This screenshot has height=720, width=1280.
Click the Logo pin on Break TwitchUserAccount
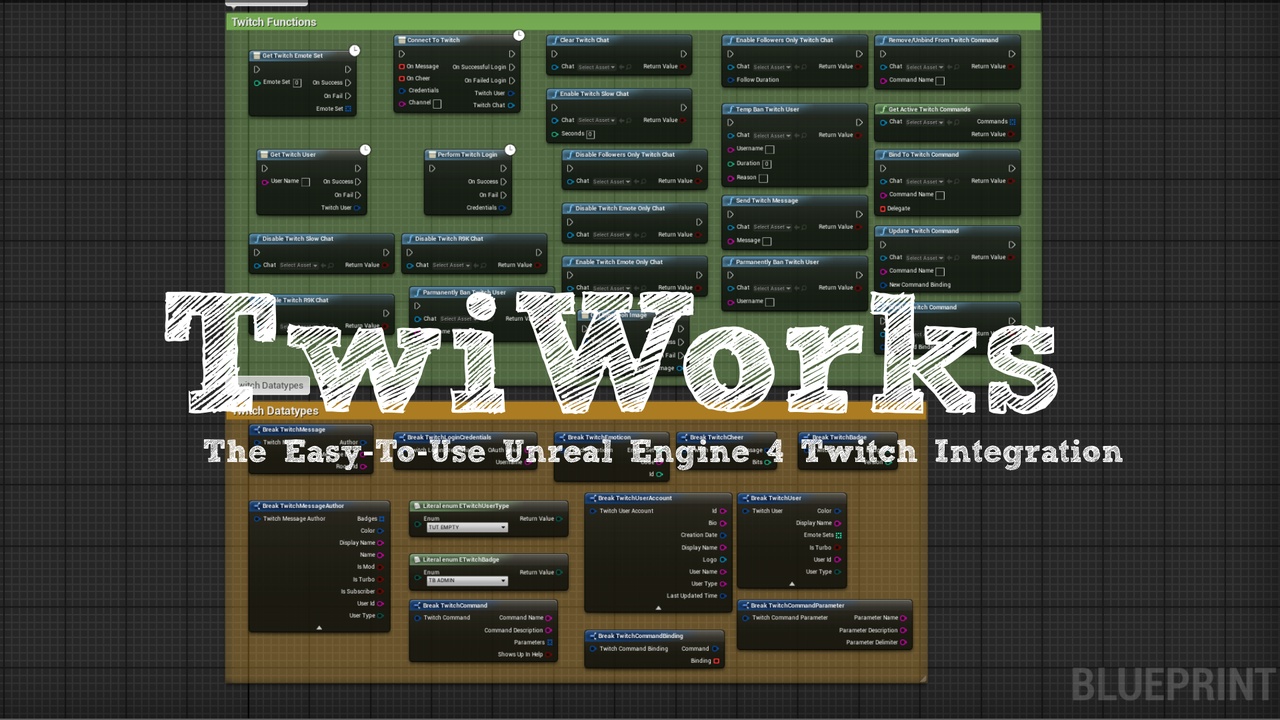coord(723,560)
